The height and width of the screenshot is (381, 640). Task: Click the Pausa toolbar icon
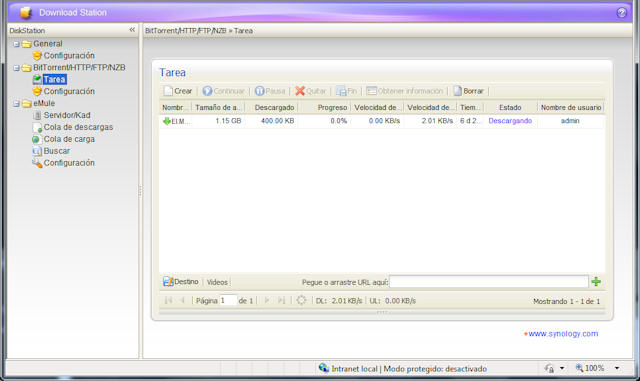pos(260,91)
